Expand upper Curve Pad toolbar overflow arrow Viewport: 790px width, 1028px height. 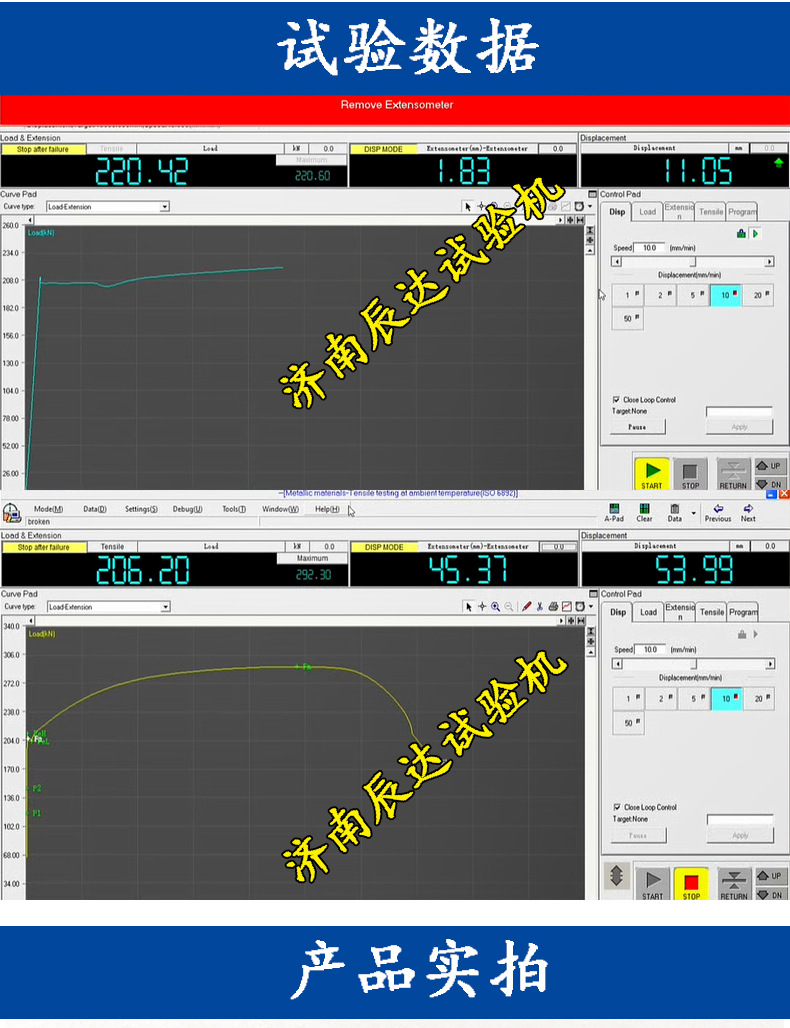tap(590, 207)
